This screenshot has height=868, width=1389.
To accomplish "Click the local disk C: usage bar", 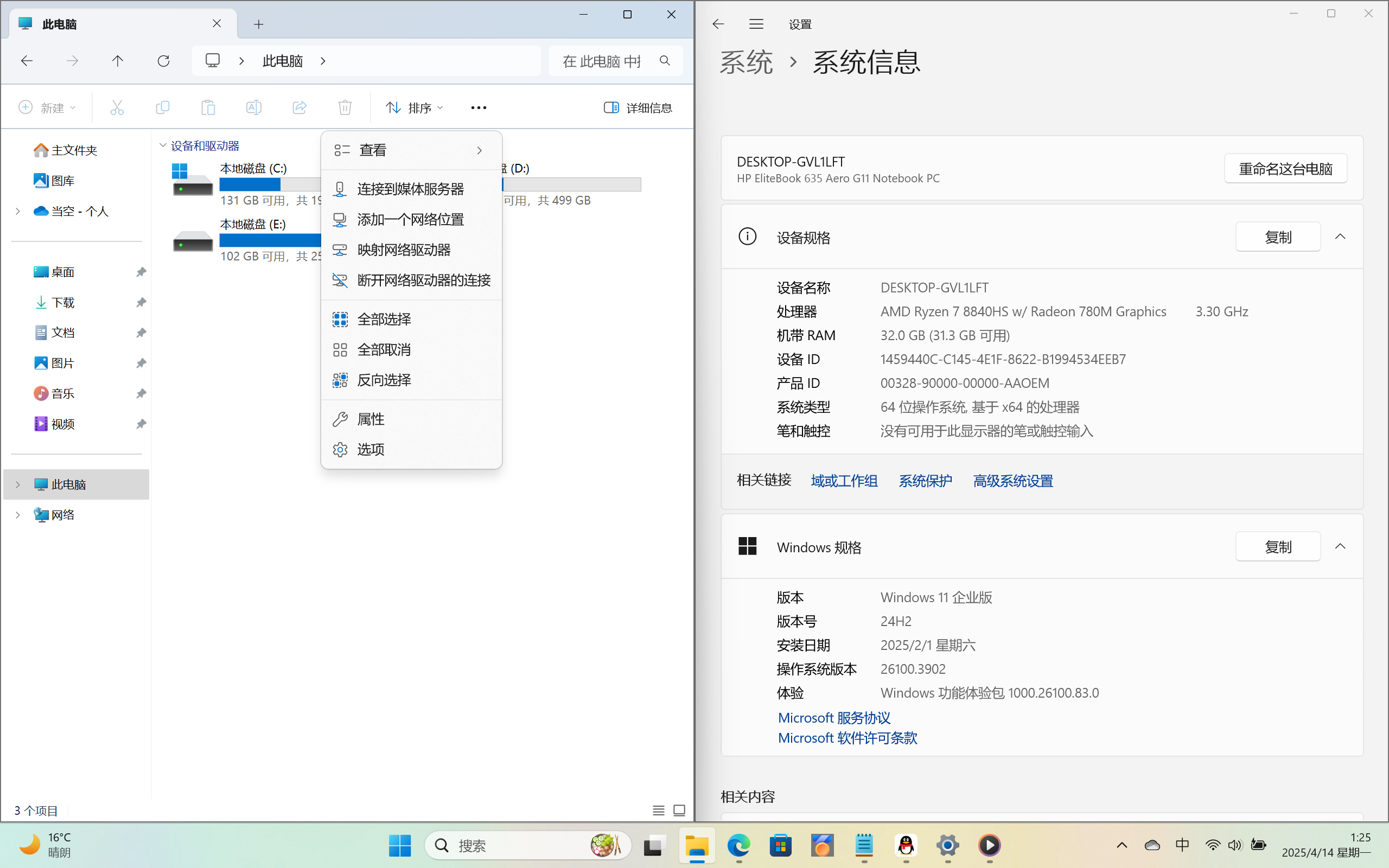I will [x=269, y=184].
